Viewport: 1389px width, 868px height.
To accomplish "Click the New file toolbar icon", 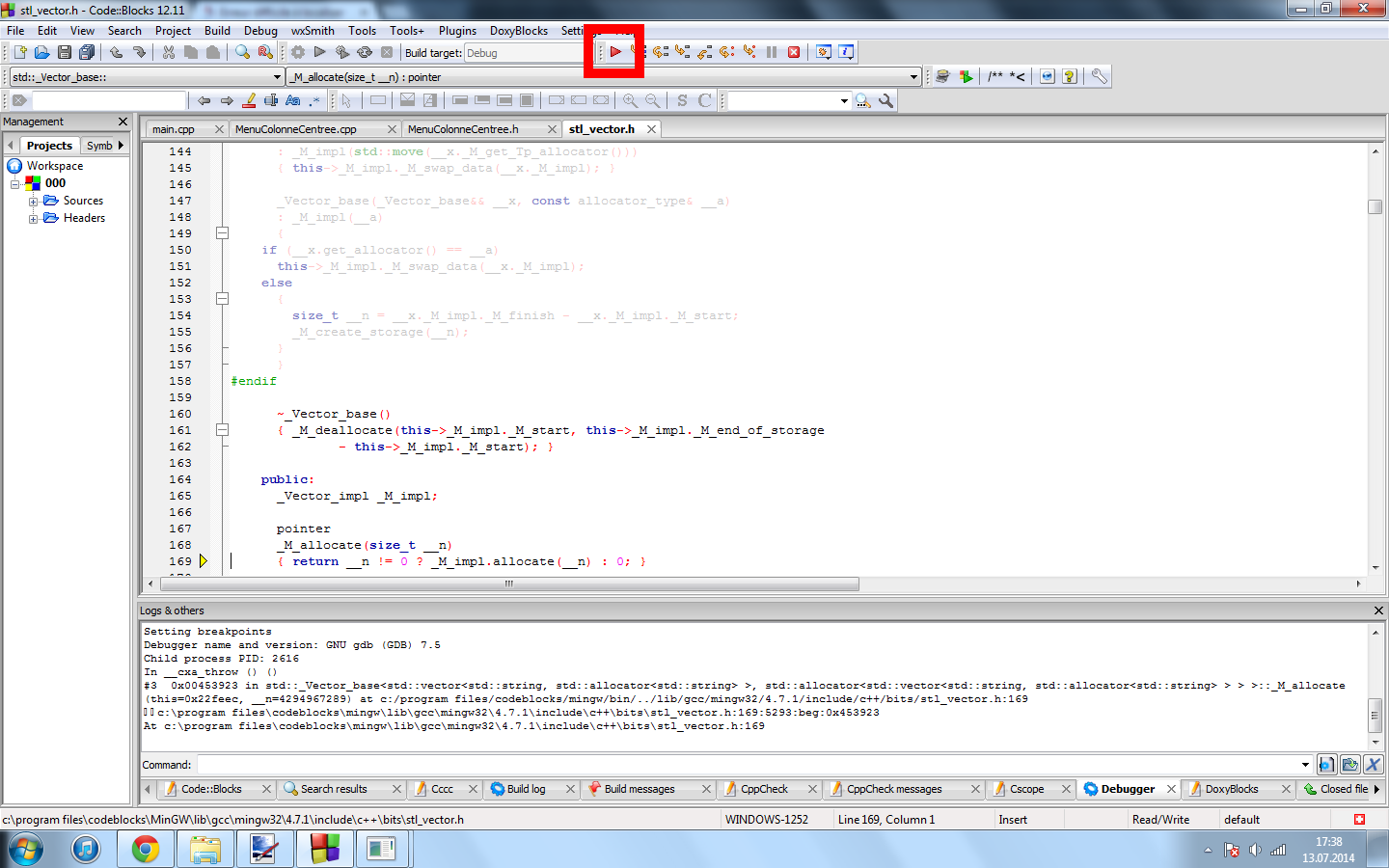I will coord(19,52).
